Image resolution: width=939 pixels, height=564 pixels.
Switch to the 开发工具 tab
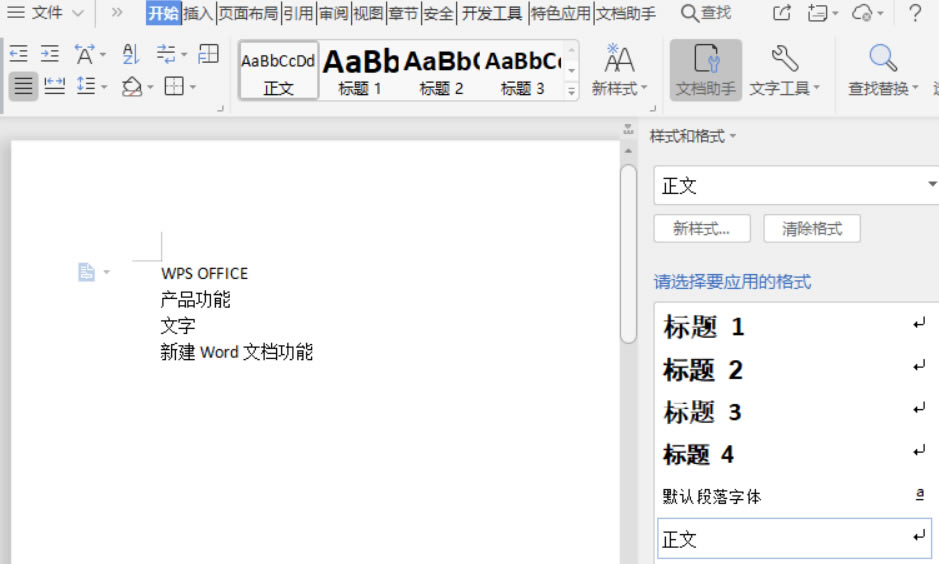(492, 13)
